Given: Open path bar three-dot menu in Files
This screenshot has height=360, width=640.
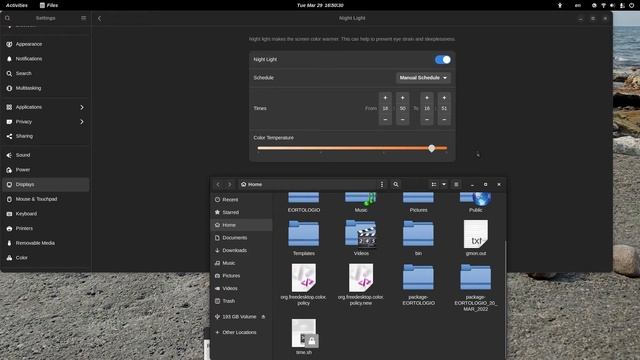Looking at the screenshot, I should 382,184.
